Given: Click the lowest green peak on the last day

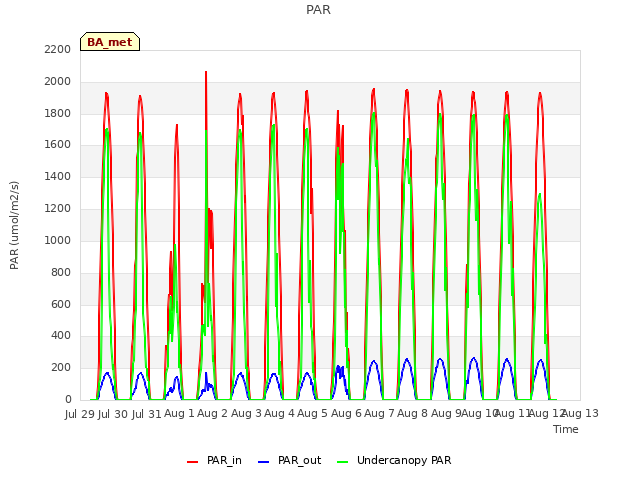Looking at the screenshot, I should coord(540,194).
